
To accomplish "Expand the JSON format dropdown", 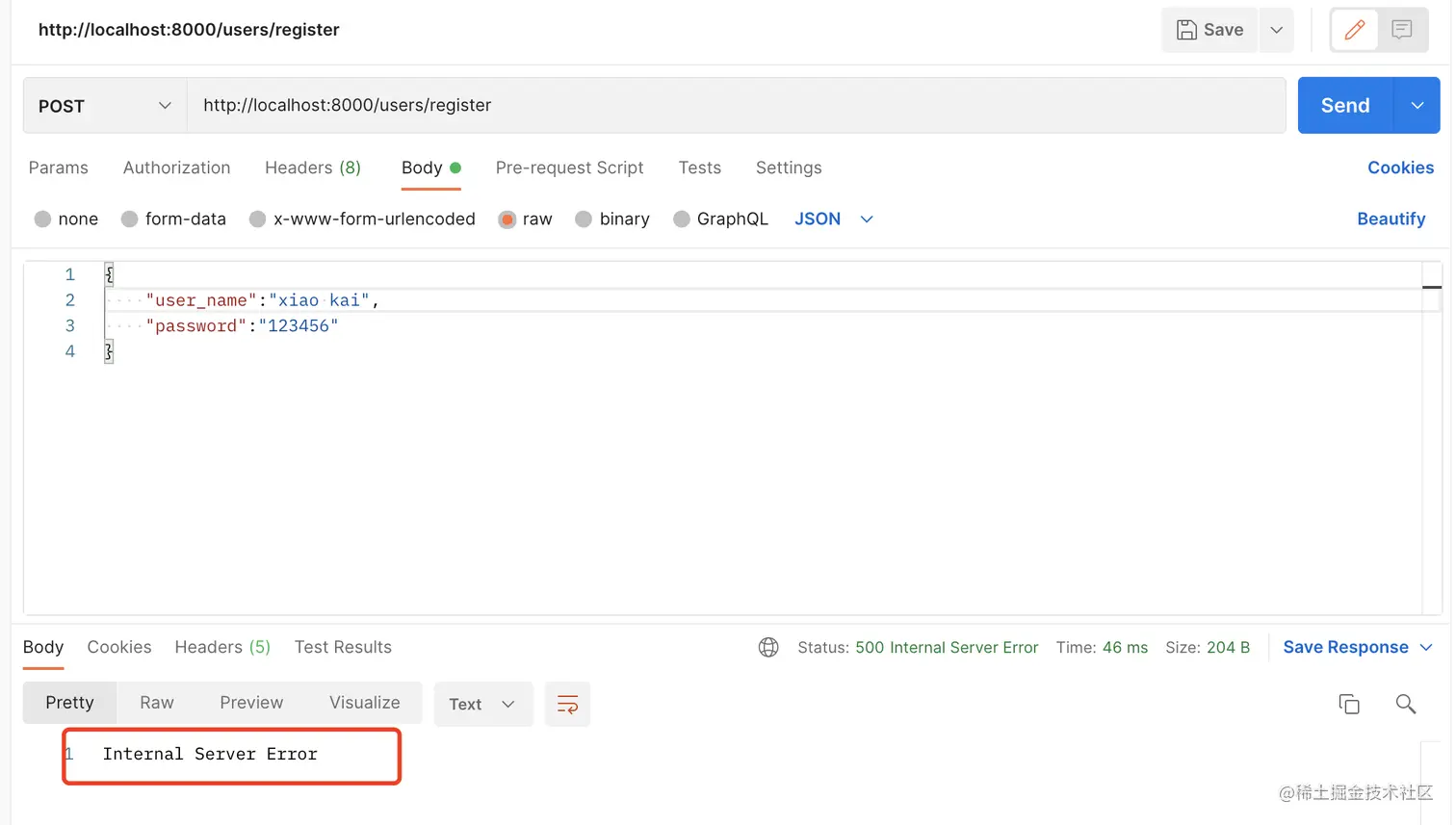I will pyautogui.click(x=866, y=219).
